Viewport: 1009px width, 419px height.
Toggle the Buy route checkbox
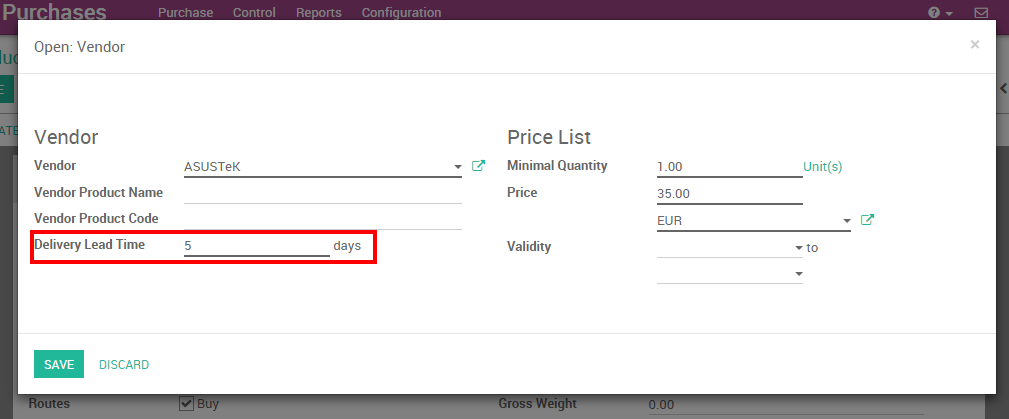pyautogui.click(x=186, y=404)
